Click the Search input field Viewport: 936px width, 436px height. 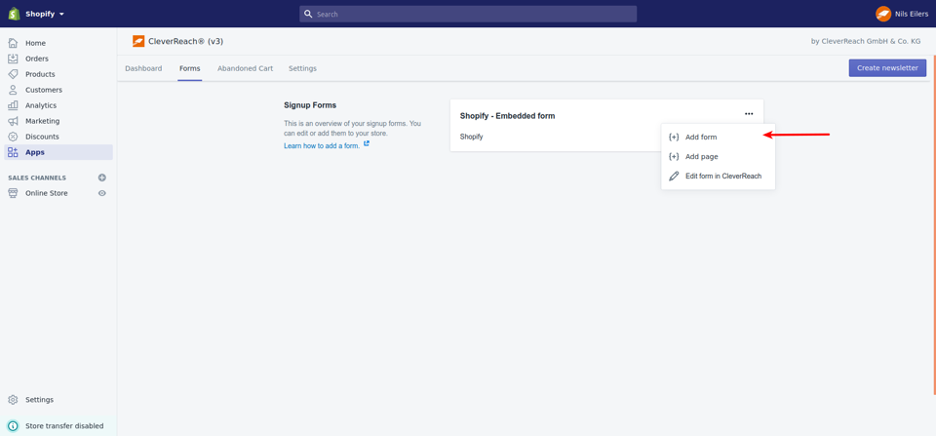coord(468,14)
